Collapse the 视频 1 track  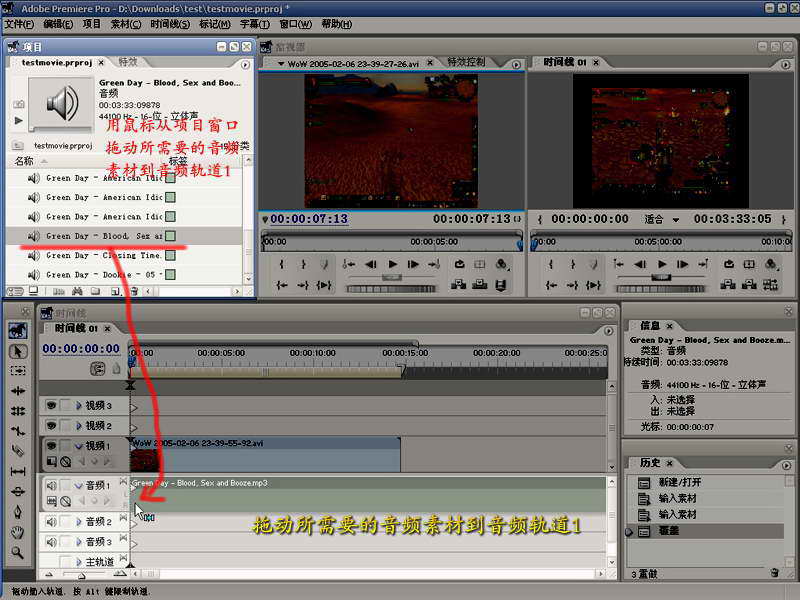[79, 446]
